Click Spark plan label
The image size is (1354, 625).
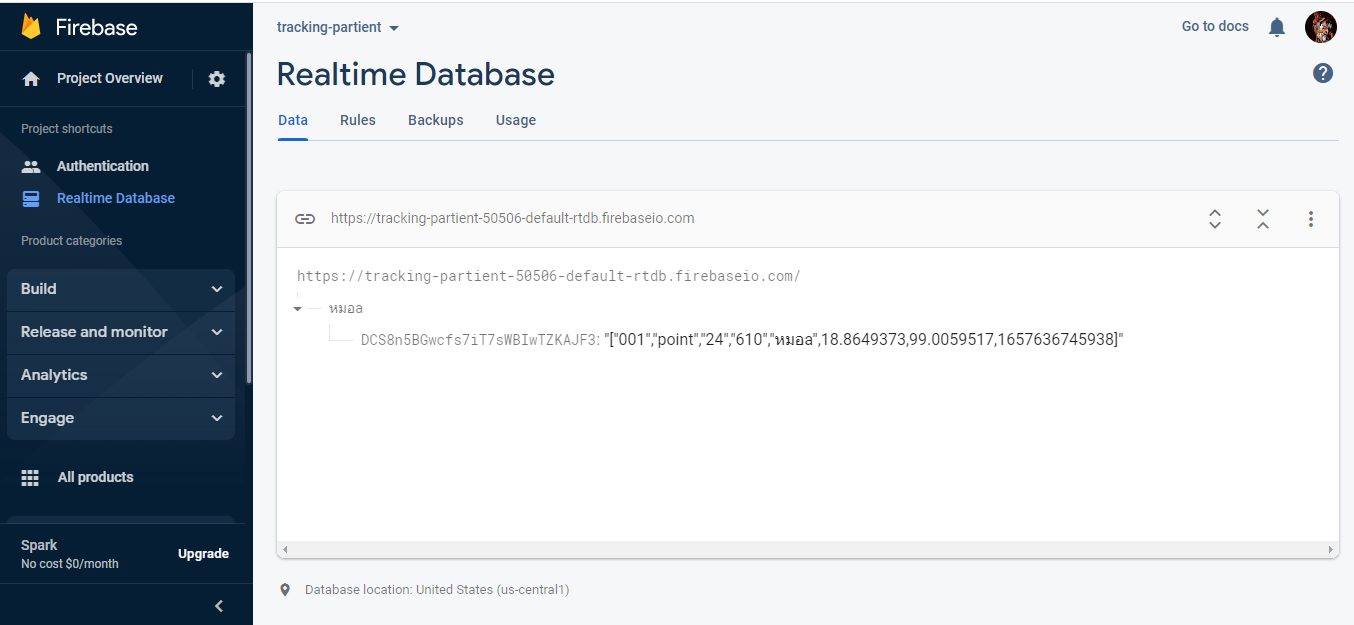[x=39, y=545]
